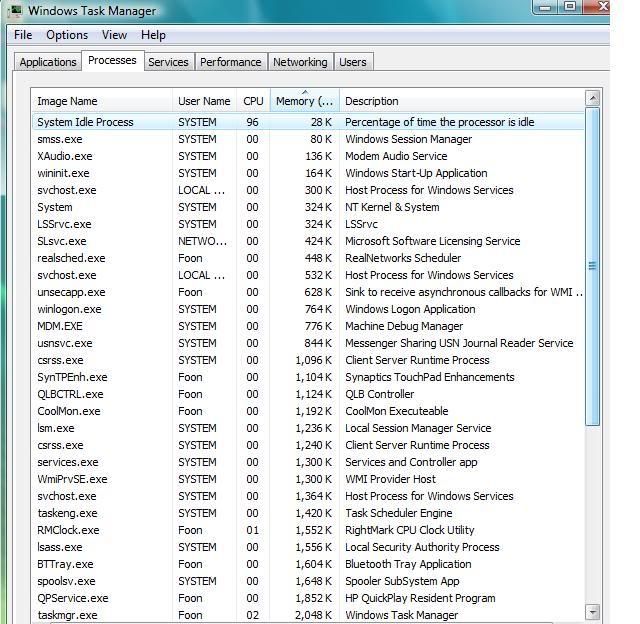Click the 2,048 K memory value
The image size is (640, 624).
pos(313,615)
